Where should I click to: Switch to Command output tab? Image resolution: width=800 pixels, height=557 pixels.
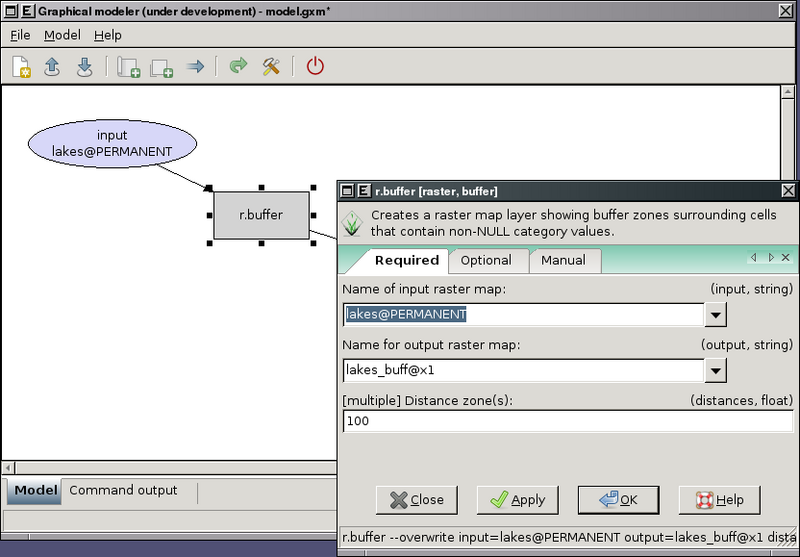[123, 491]
